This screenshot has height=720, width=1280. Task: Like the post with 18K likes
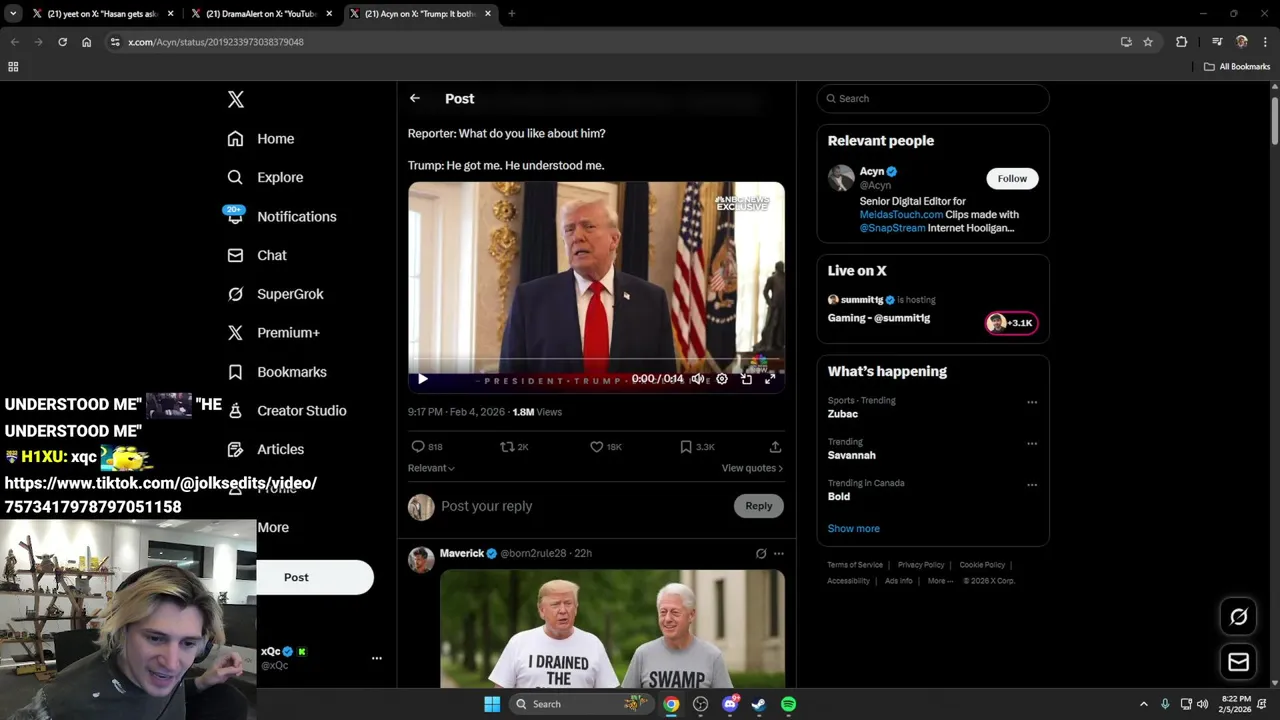(606, 447)
